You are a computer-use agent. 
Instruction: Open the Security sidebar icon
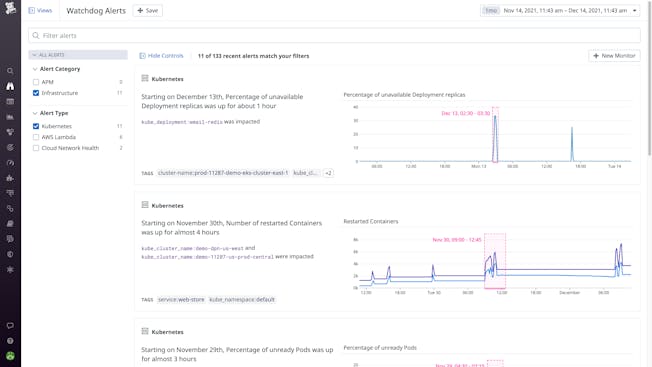(x=10, y=254)
